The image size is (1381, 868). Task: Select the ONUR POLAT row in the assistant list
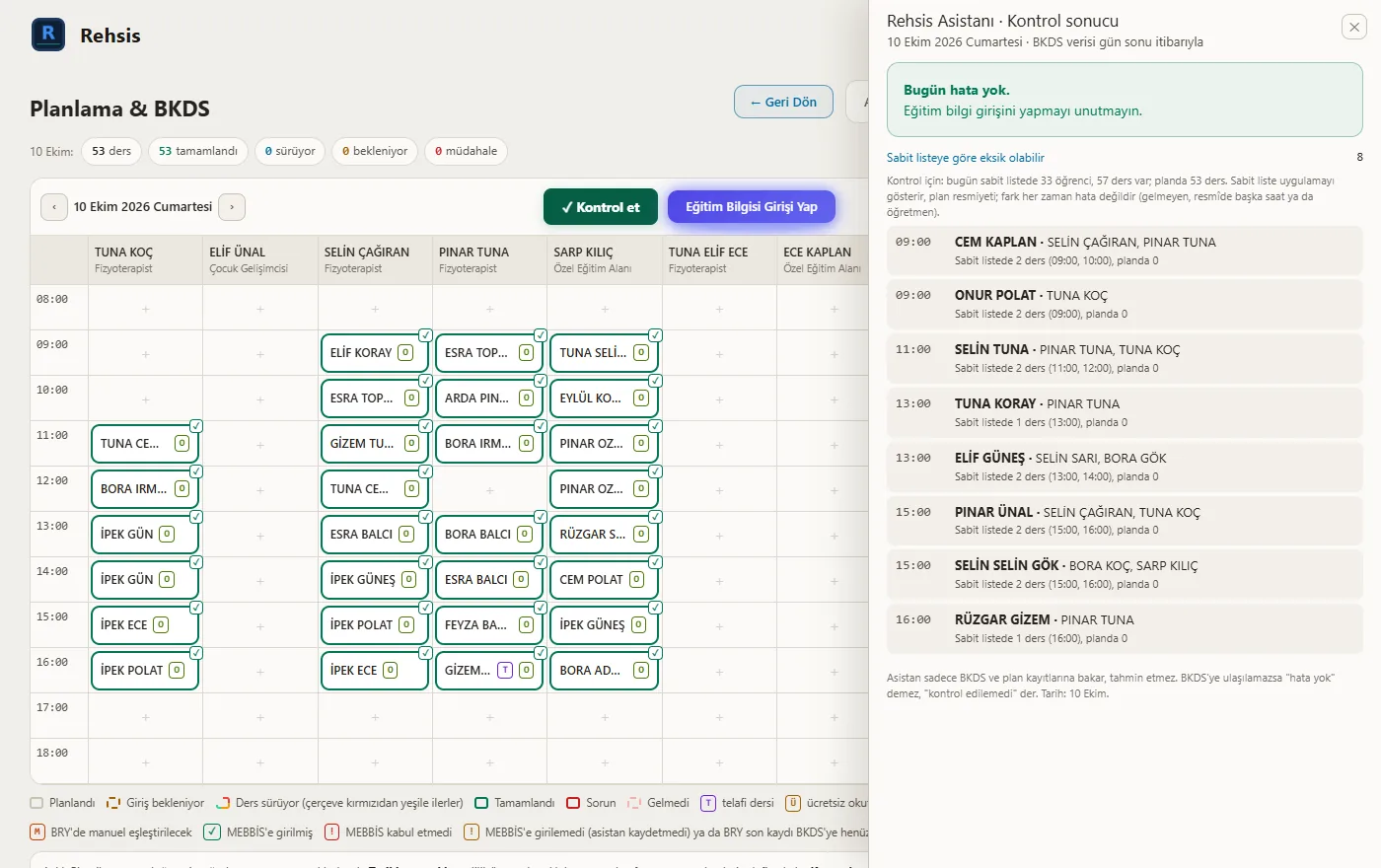[1125, 304]
